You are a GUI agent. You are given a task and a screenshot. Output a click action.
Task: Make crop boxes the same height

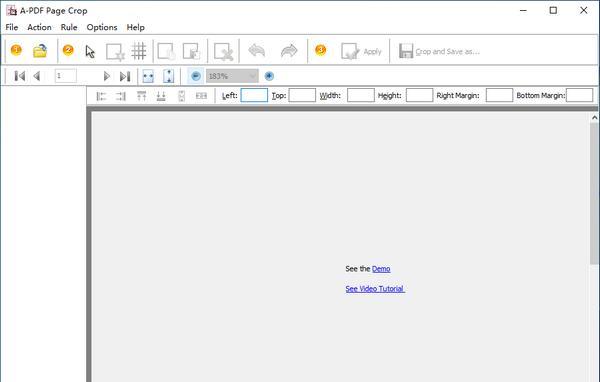pyautogui.click(x=181, y=96)
